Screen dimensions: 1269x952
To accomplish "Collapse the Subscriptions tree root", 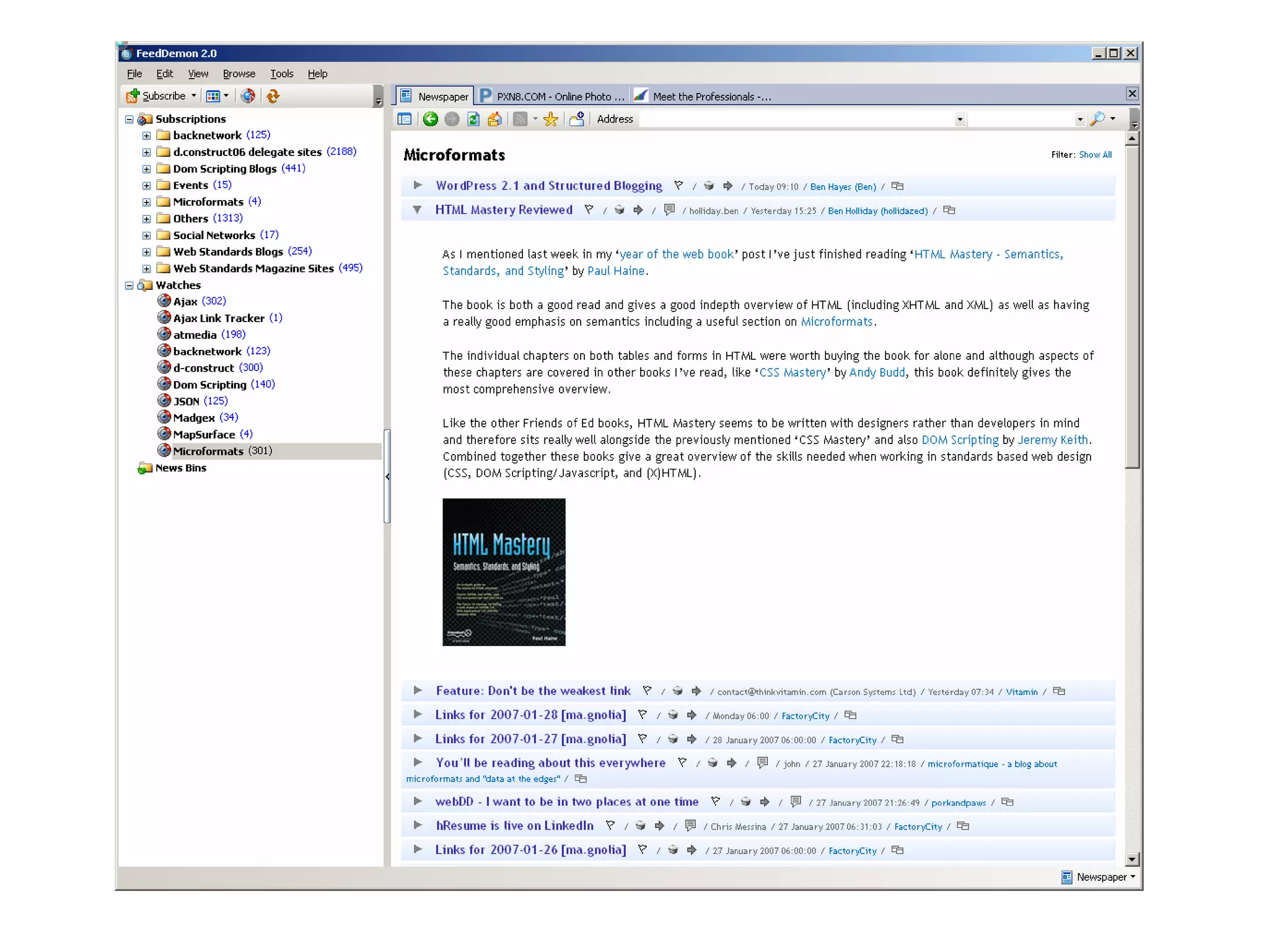I will tap(130, 120).
